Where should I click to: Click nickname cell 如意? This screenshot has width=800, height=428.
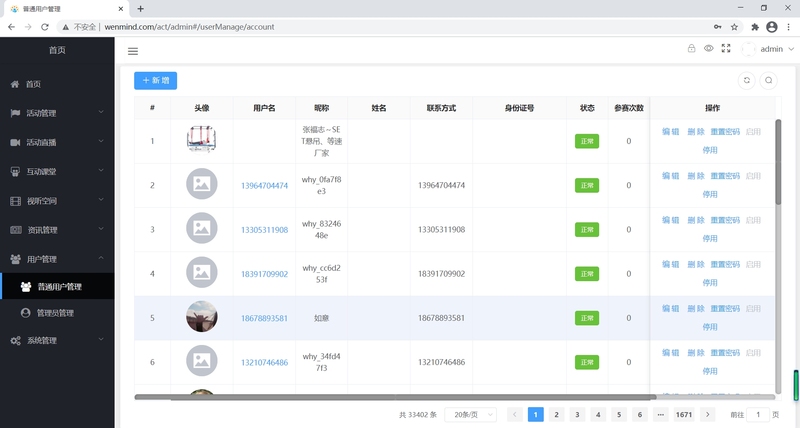point(321,318)
